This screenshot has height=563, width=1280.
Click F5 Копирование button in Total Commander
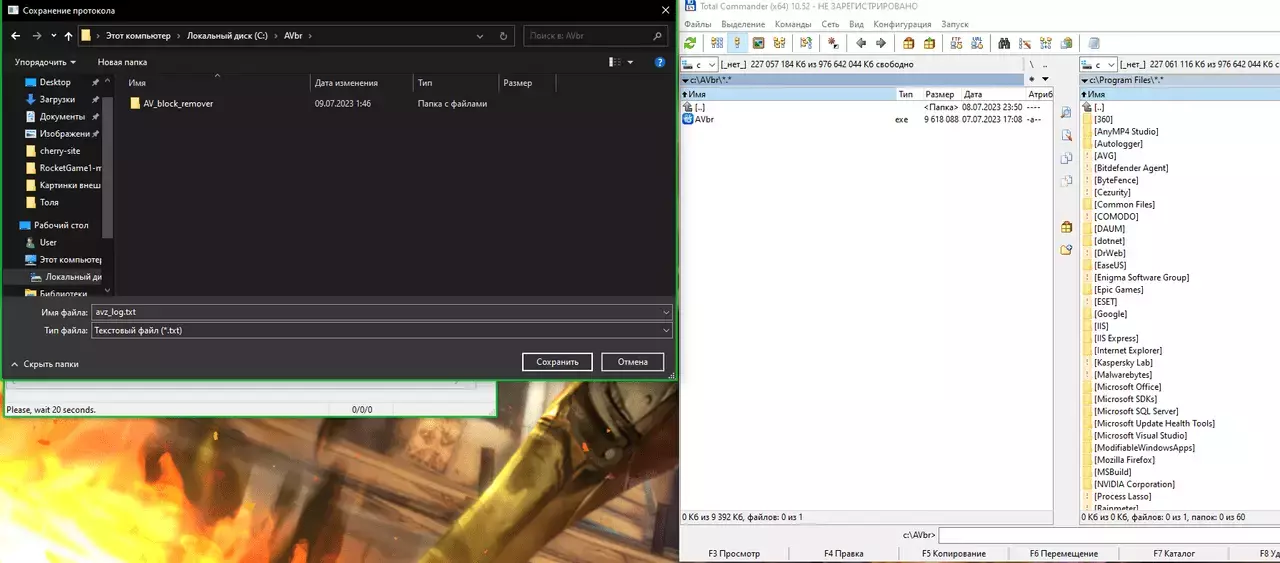point(953,554)
